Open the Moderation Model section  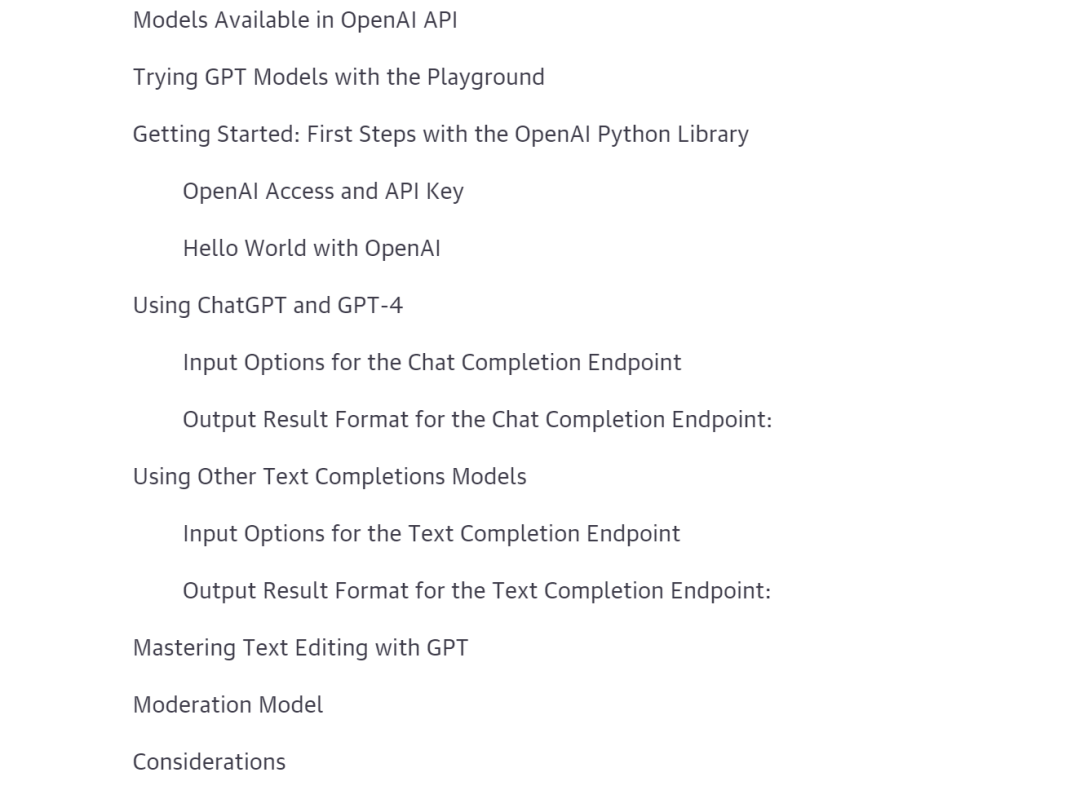[228, 705]
